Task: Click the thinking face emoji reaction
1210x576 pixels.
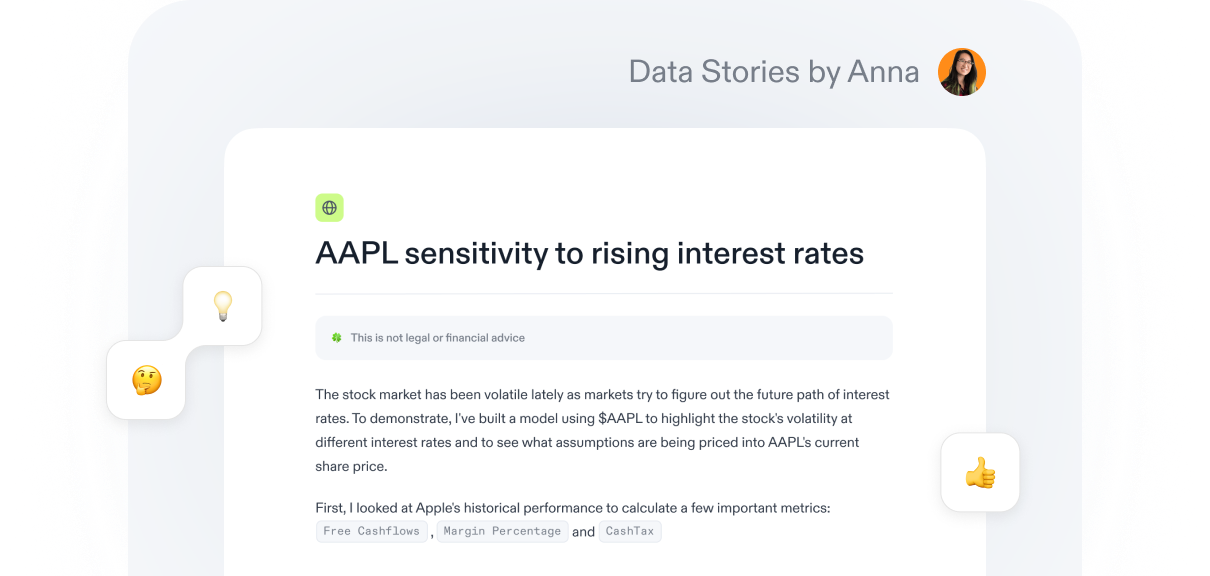Action: click(146, 380)
